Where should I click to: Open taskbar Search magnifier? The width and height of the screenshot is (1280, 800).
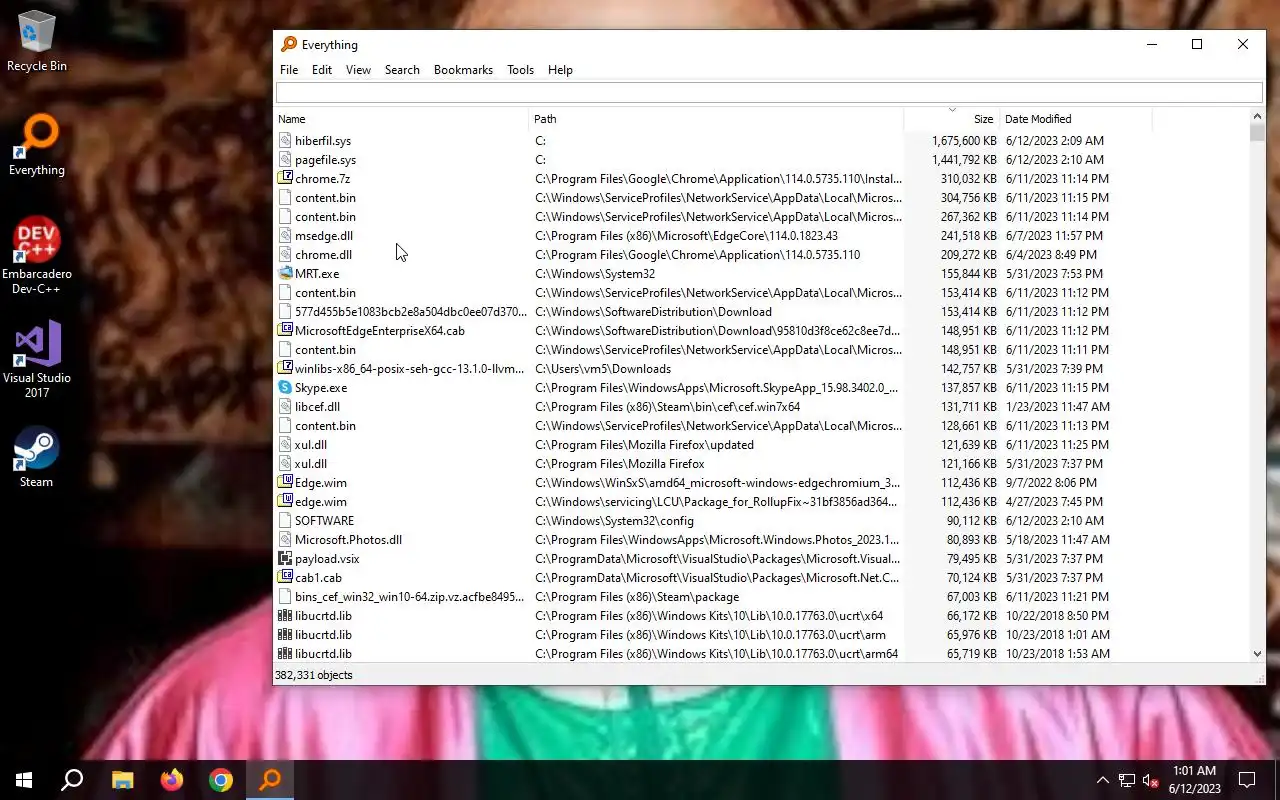[72, 780]
